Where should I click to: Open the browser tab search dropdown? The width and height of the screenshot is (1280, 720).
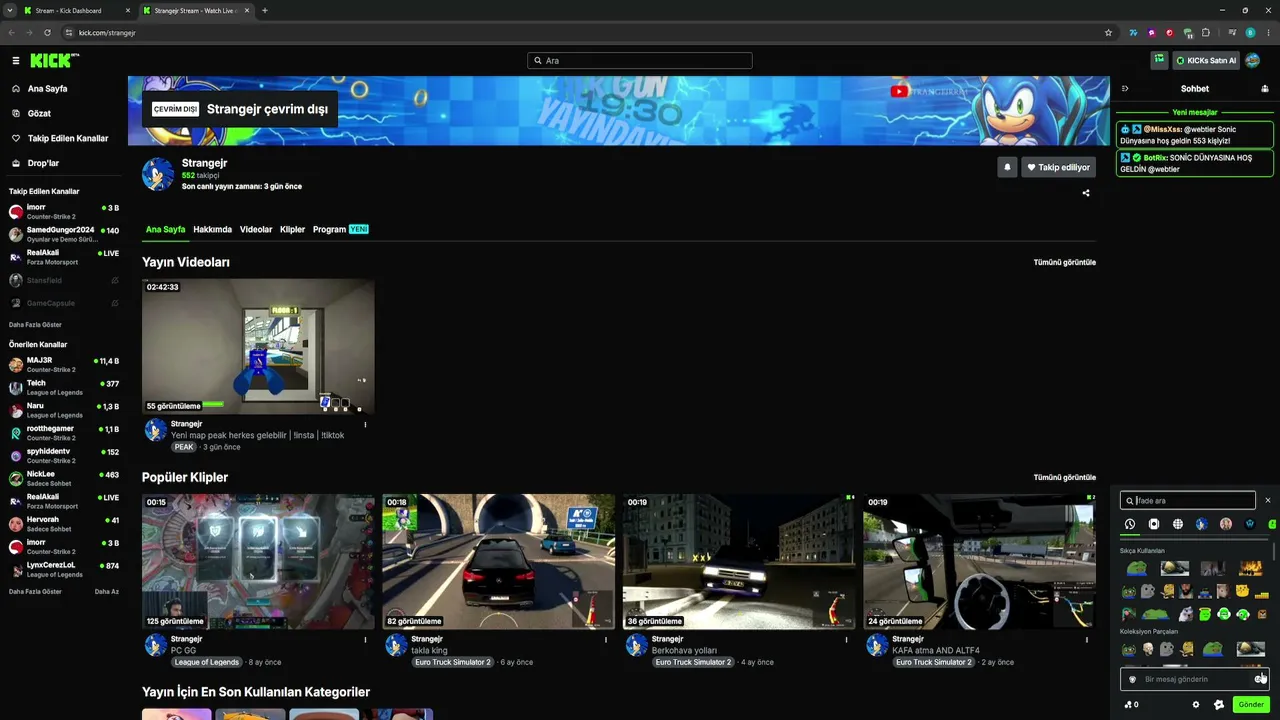9,11
